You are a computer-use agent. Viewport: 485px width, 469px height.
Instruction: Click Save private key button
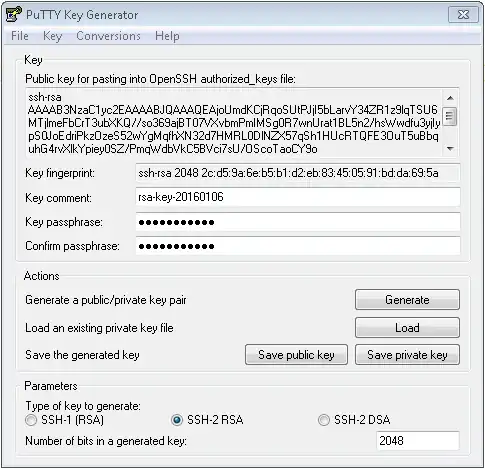407,355
